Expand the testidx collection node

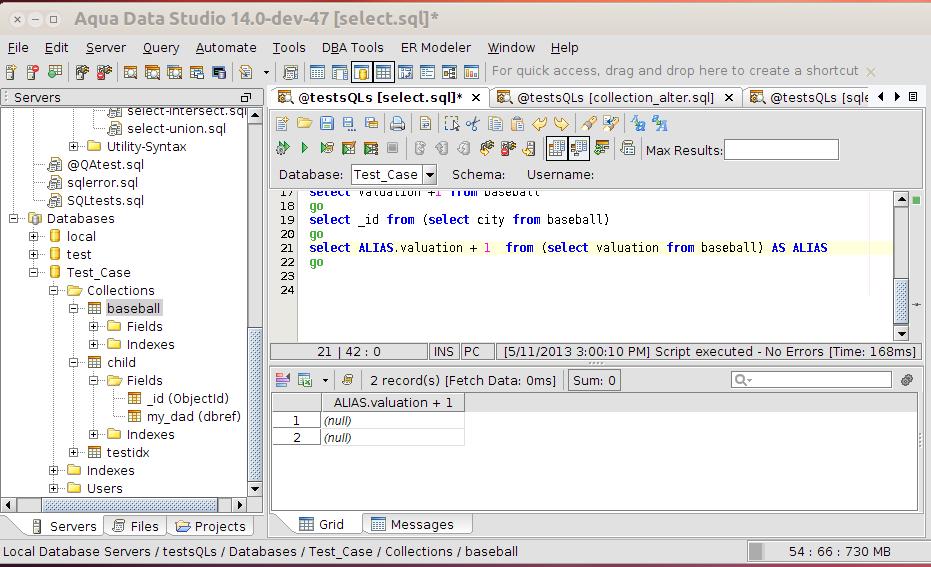tap(73, 452)
